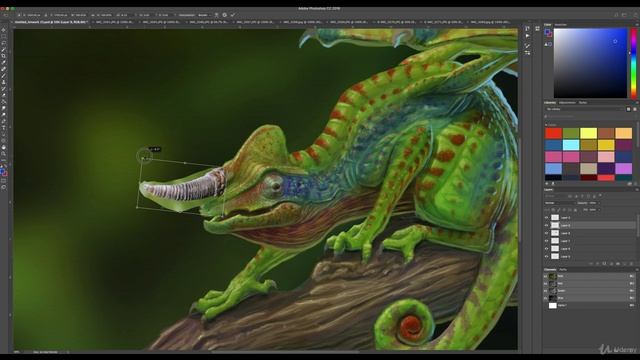
Task: Add a layer mask from Layers panel footer
Action: click(x=604, y=264)
